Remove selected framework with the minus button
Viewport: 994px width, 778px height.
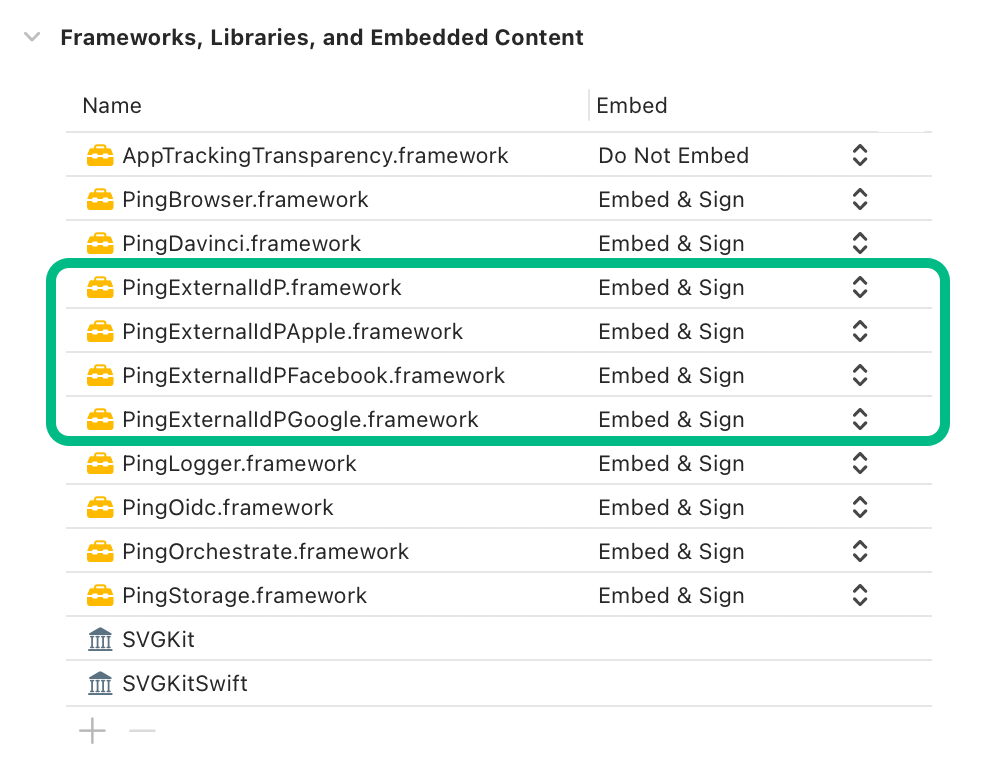coord(142,731)
